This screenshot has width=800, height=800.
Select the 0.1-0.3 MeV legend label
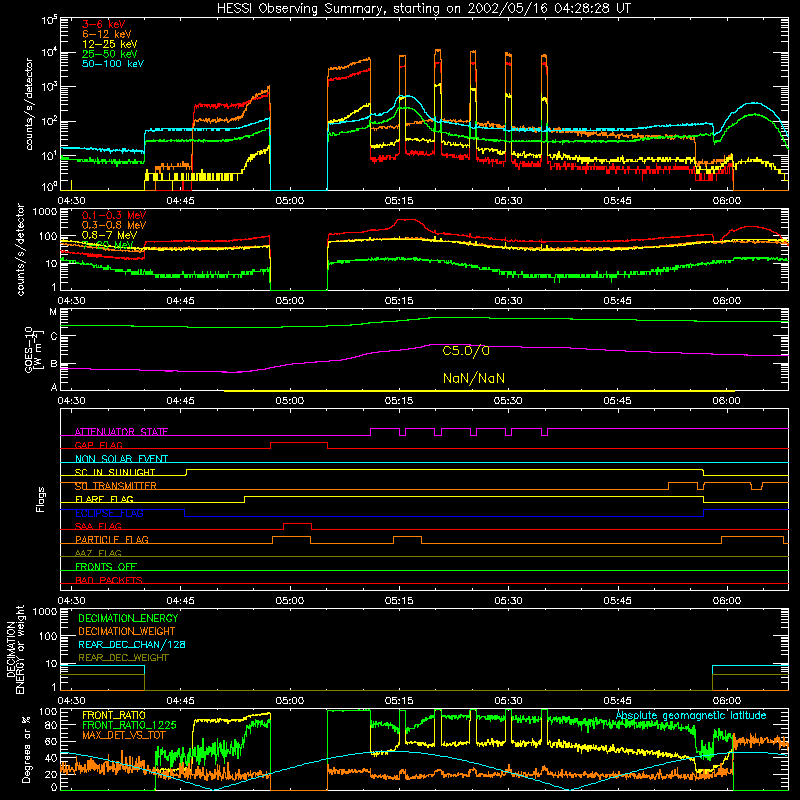click(114, 215)
